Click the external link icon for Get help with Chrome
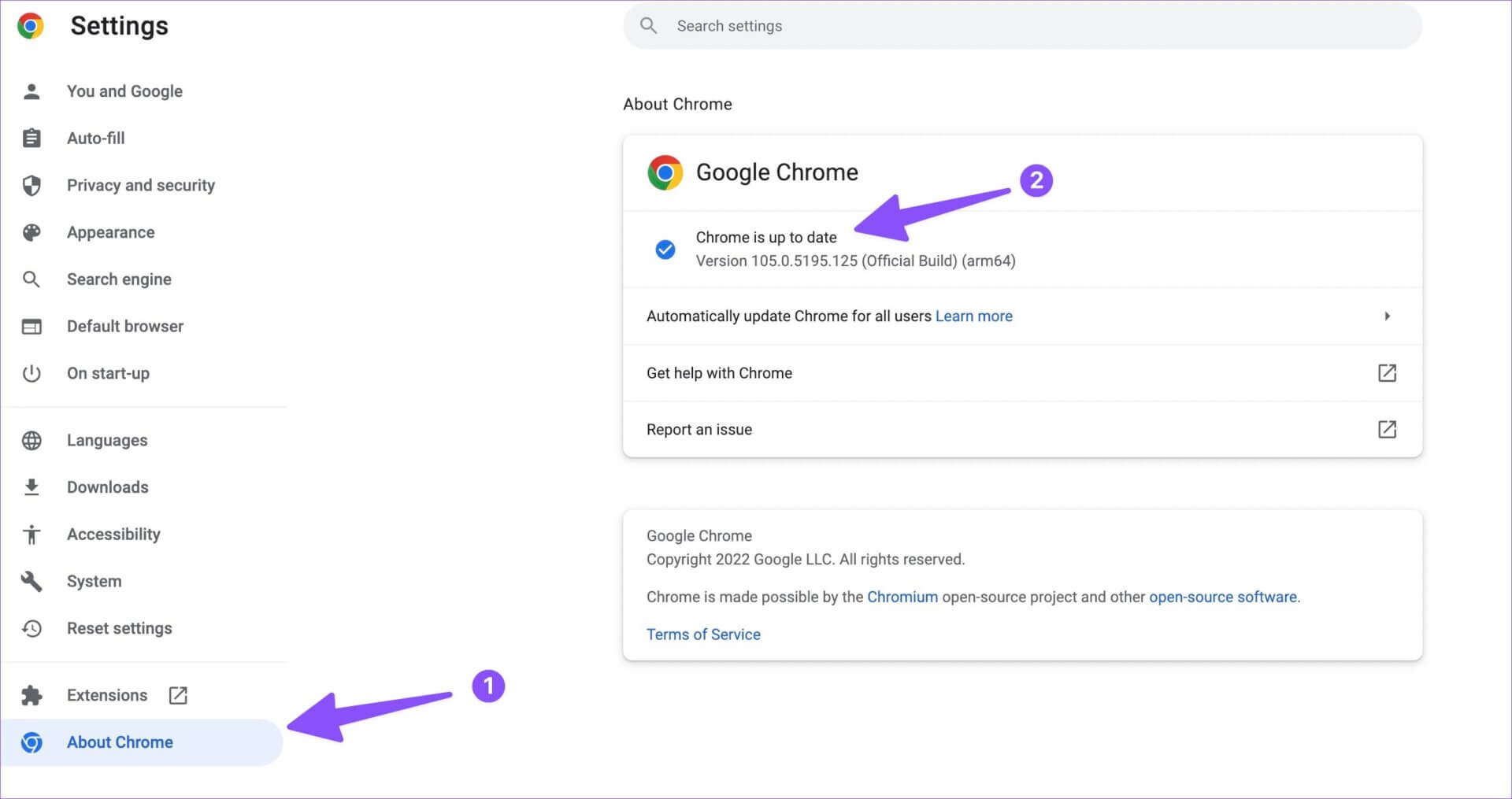Image resolution: width=1512 pixels, height=799 pixels. click(x=1387, y=373)
